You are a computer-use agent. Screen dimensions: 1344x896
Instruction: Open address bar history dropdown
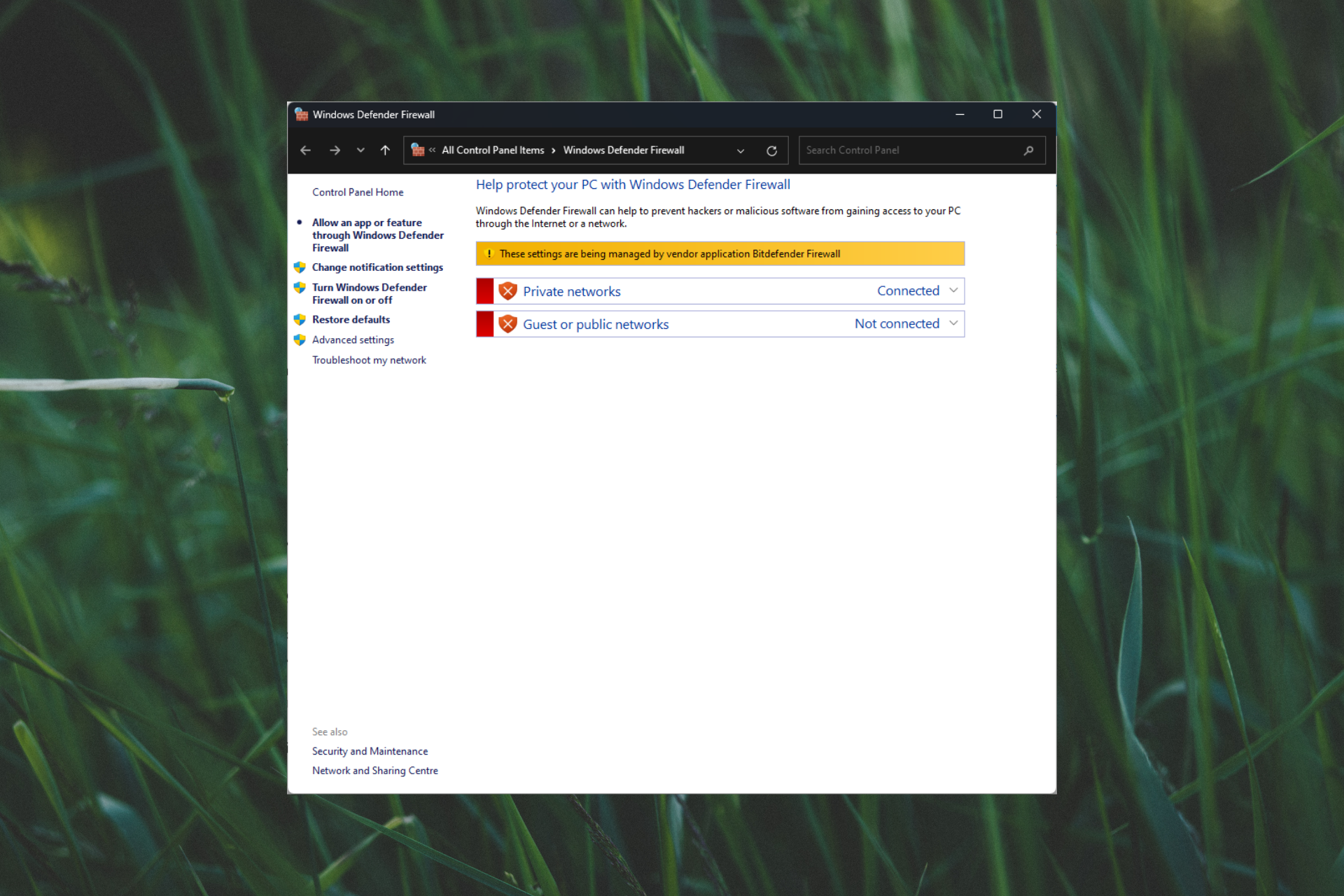pyautogui.click(x=741, y=150)
